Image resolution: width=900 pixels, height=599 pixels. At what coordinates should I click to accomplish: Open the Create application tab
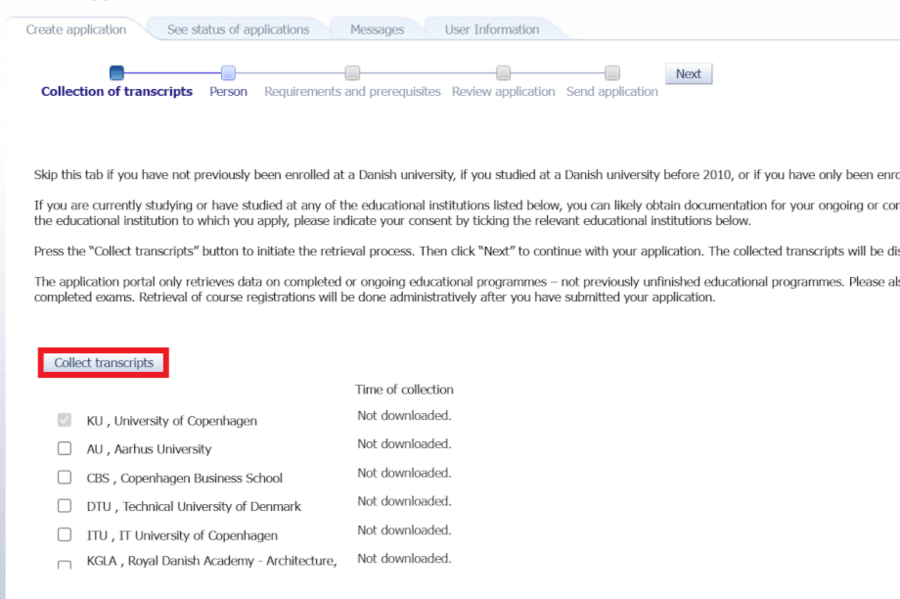[76, 30]
